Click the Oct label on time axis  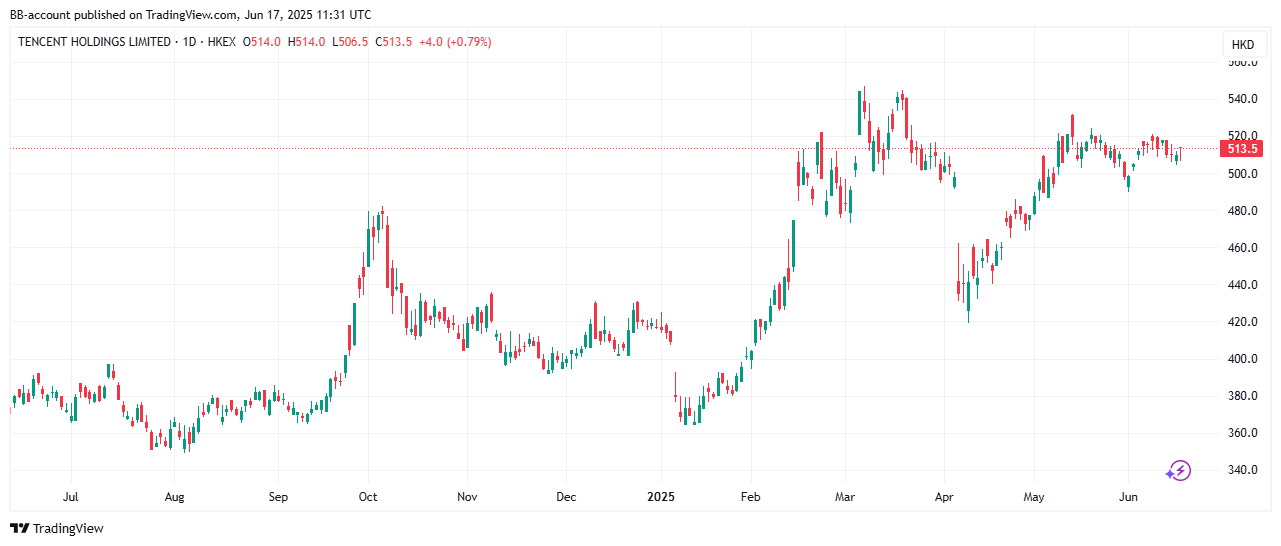point(367,496)
